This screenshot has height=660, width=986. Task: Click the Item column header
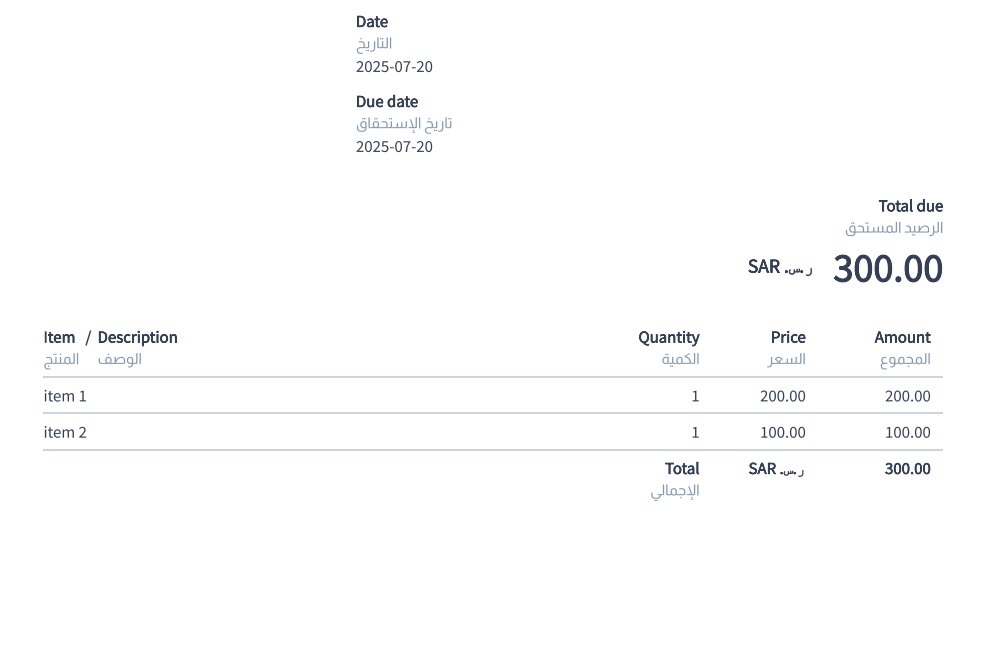pos(59,337)
